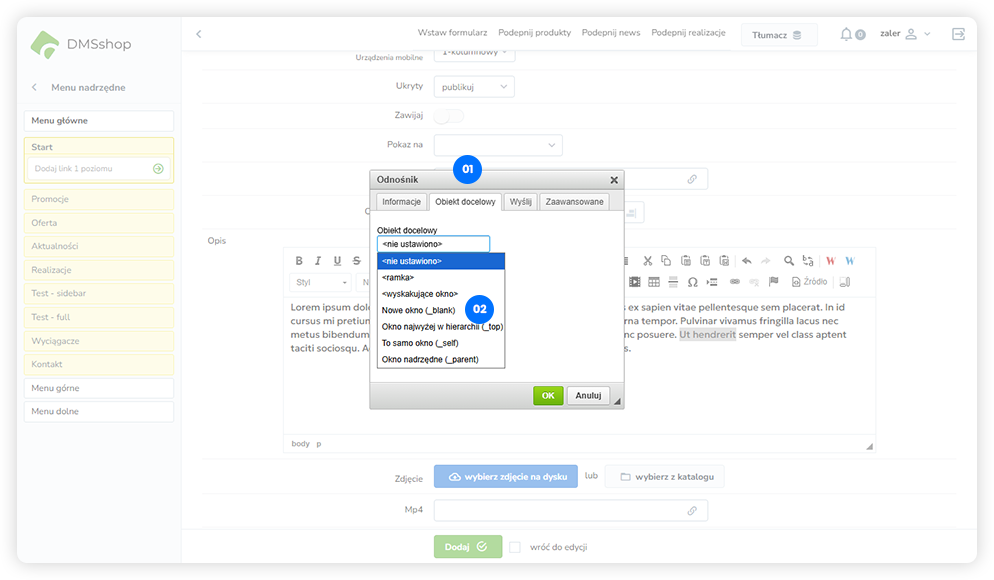The height and width of the screenshot is (580, 994).
Task: Open the Ukryty 'publikuj' dropdown
Action: click(x=474, y=87)
